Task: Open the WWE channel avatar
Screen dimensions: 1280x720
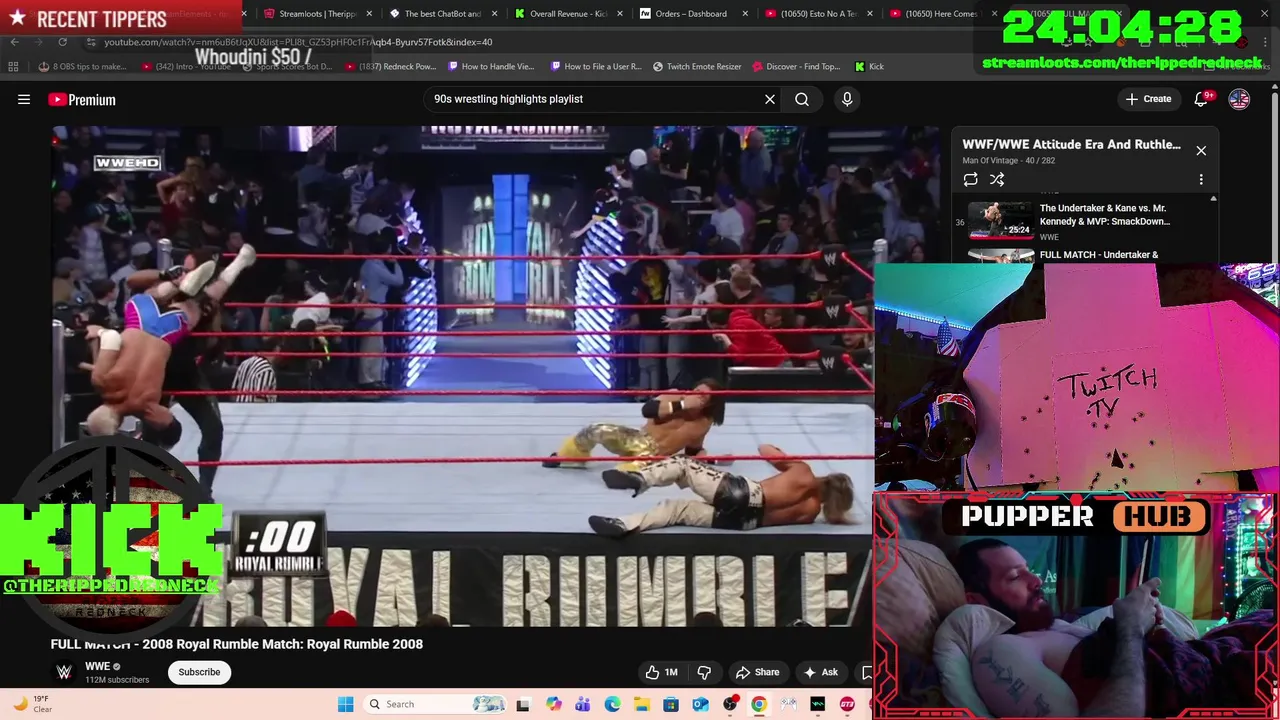Action: coord(64,672)
